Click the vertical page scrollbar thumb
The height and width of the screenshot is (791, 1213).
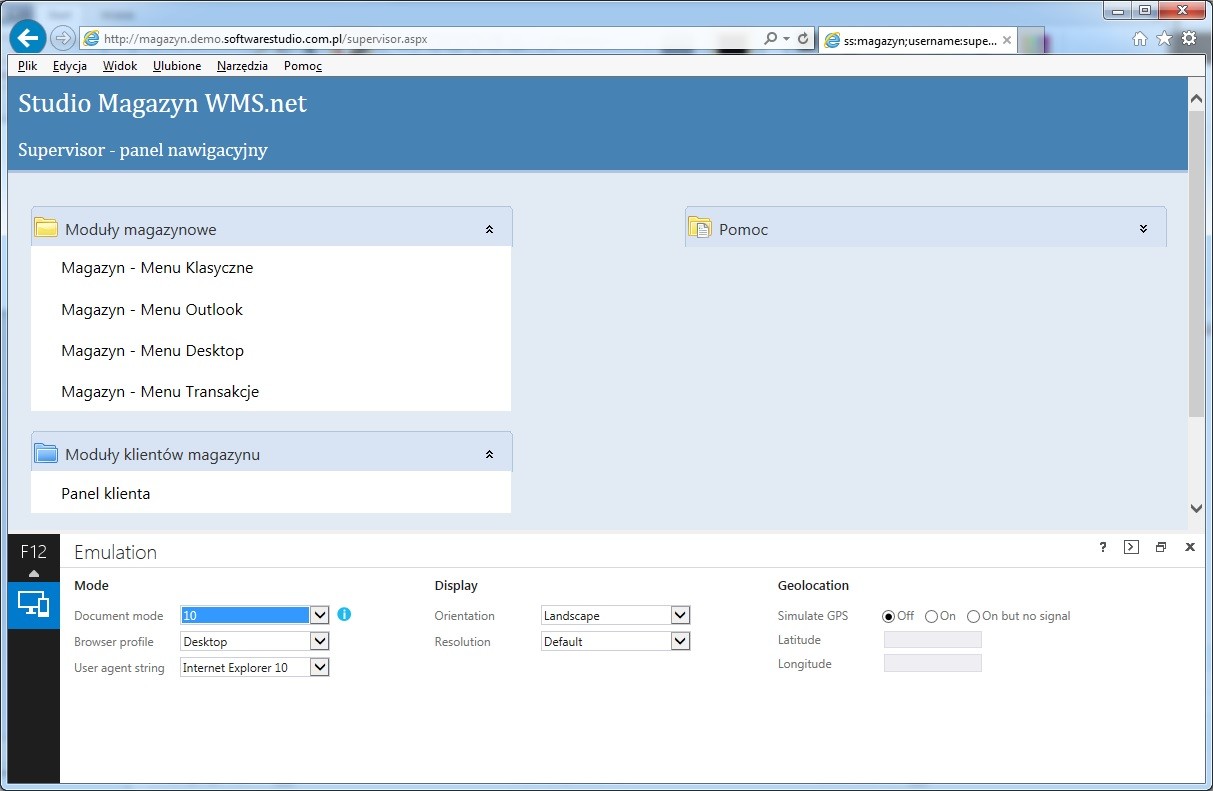(1196, 263)
